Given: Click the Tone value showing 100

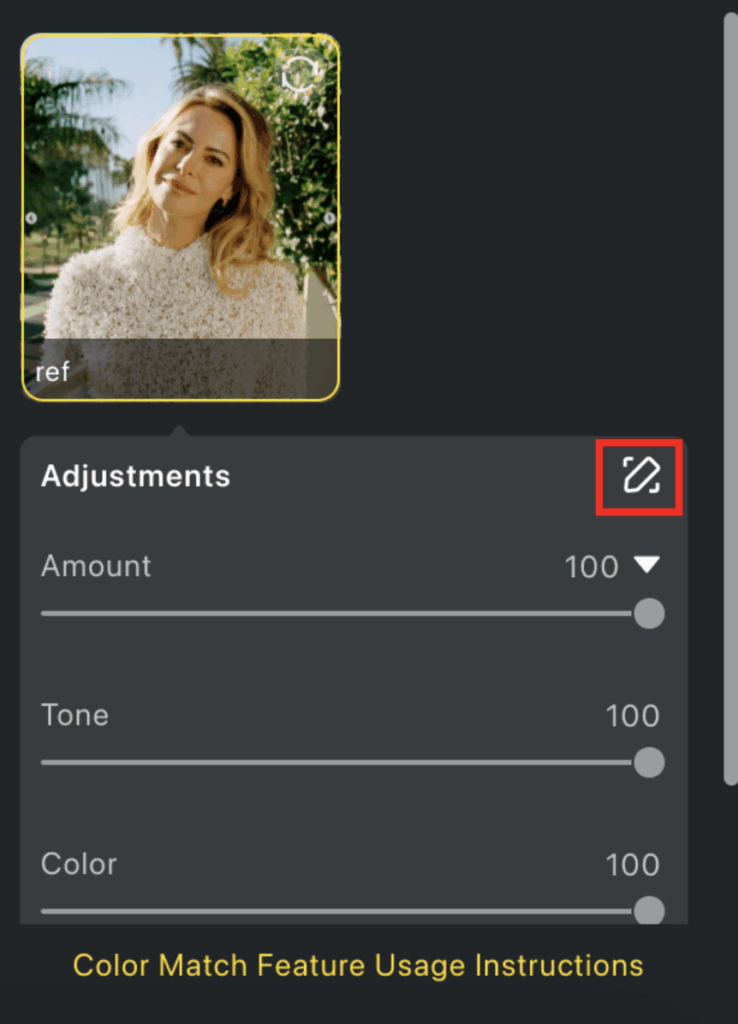Looking at the screenshot, I should click(x=632, y=715).
